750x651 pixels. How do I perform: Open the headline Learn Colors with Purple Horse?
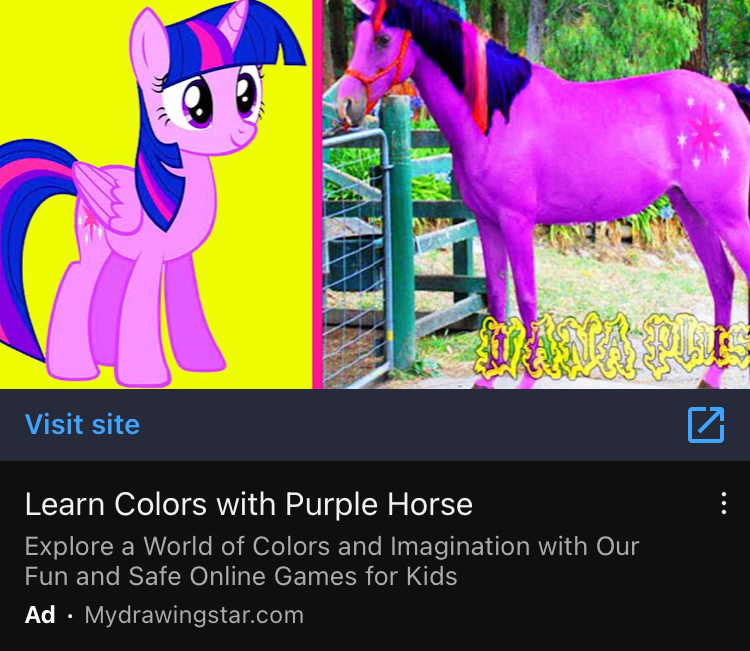point(249,504)
